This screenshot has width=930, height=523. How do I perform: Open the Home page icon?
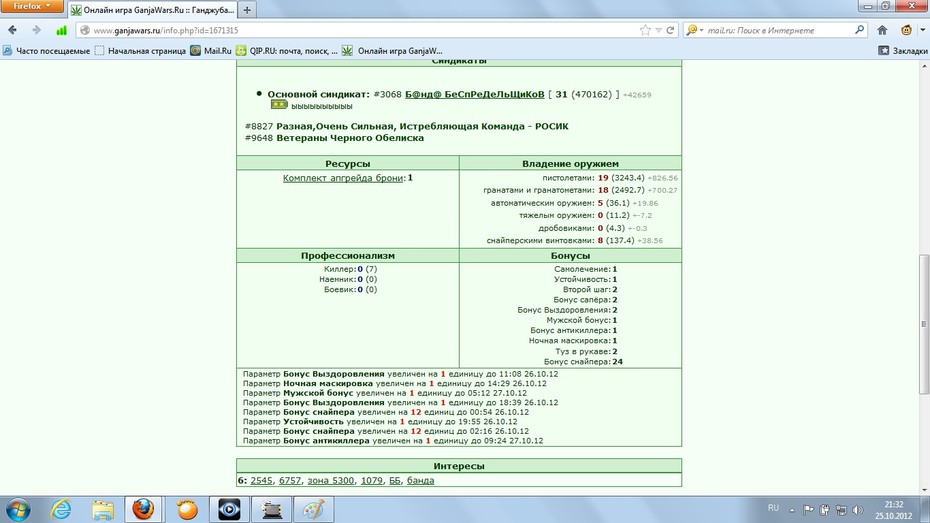click(x=883, y=30)
